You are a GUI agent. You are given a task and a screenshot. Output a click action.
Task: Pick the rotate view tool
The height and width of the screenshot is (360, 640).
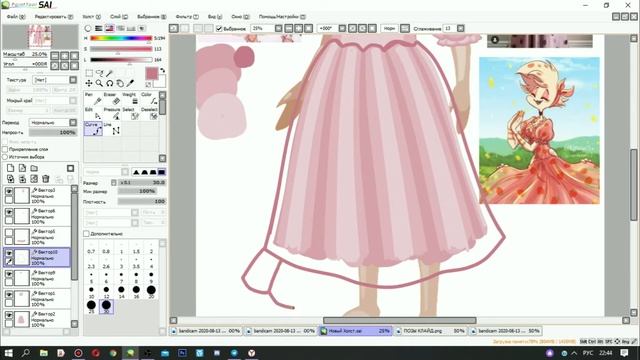pos(109,83)
